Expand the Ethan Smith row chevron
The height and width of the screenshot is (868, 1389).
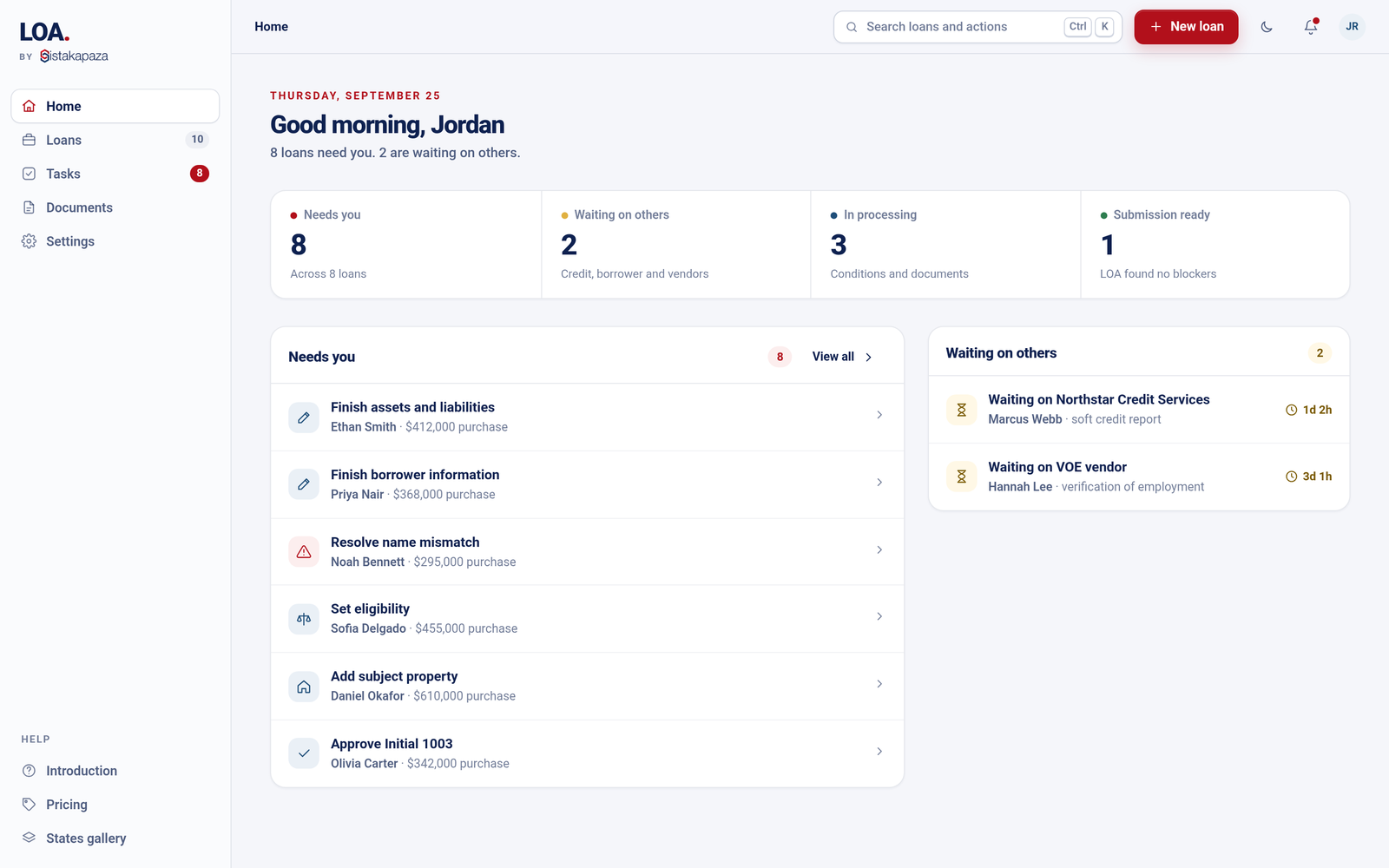(879, 415)
